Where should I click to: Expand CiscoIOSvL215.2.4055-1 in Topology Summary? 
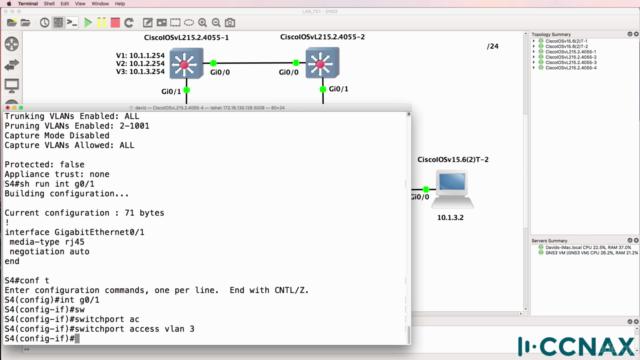click(x=534, y=52)
